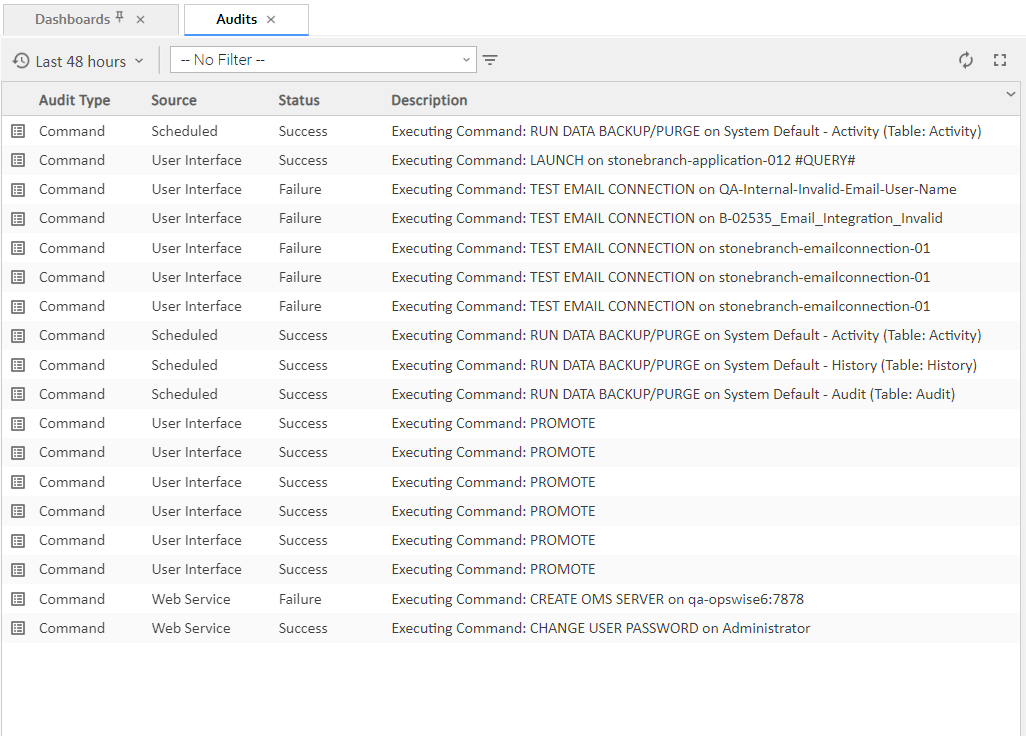
Task: Click the Source column header
Action: coord(174,100)
